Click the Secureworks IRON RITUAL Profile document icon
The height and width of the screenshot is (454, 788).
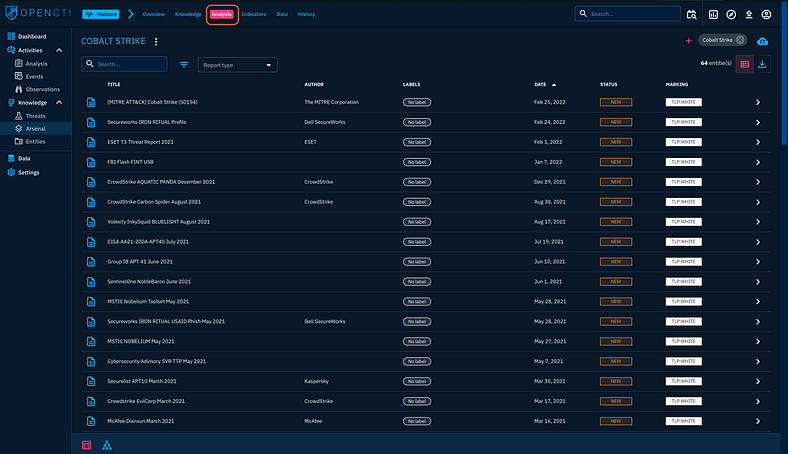click(x=91, y=122)
